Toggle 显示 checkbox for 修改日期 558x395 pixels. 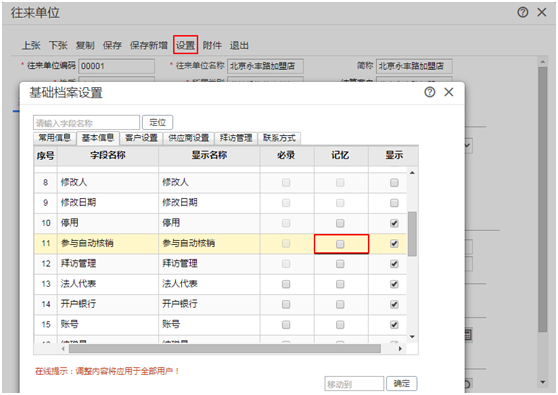coord(394,203)
